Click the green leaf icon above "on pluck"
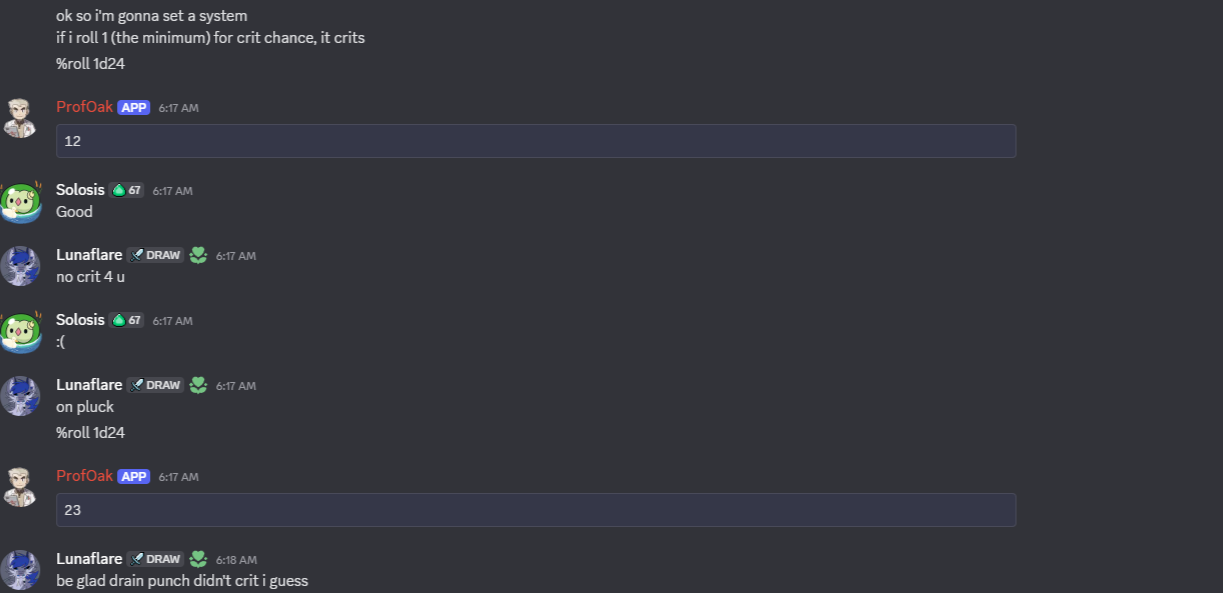 coord(198,385)
